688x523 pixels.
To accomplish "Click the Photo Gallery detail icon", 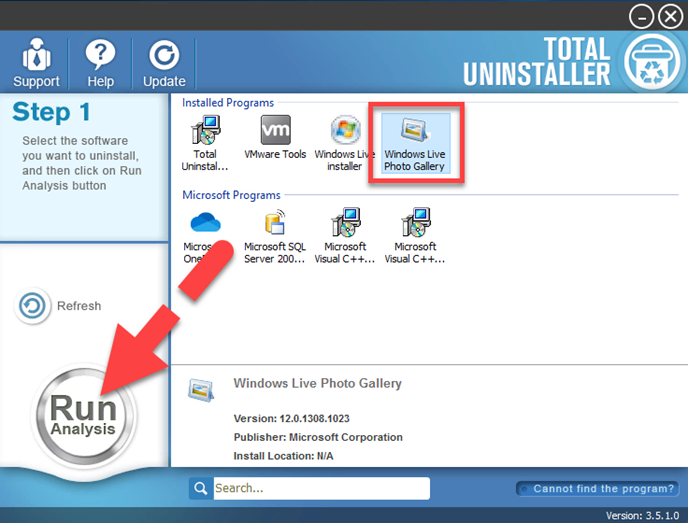I will (x=201, y=390).
